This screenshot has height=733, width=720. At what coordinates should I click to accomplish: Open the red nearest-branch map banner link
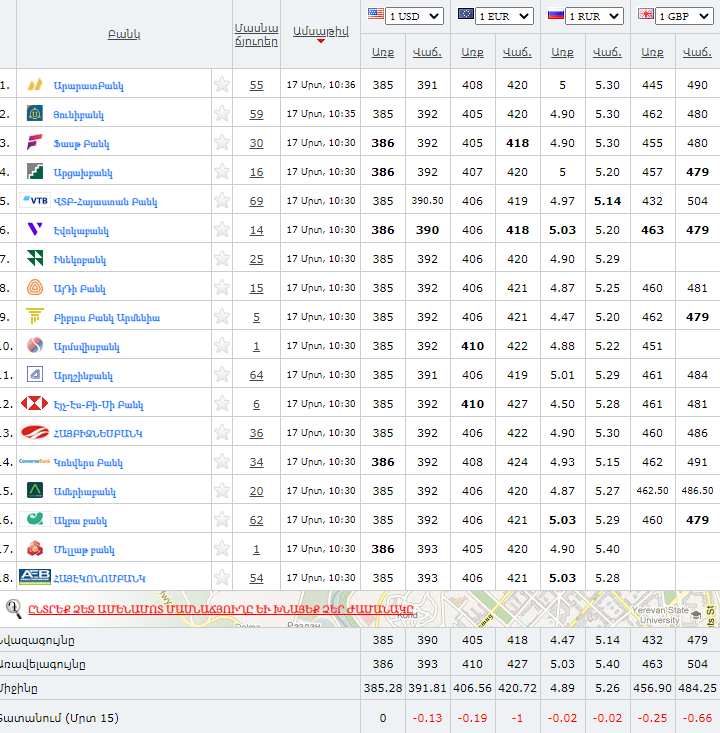221,609
